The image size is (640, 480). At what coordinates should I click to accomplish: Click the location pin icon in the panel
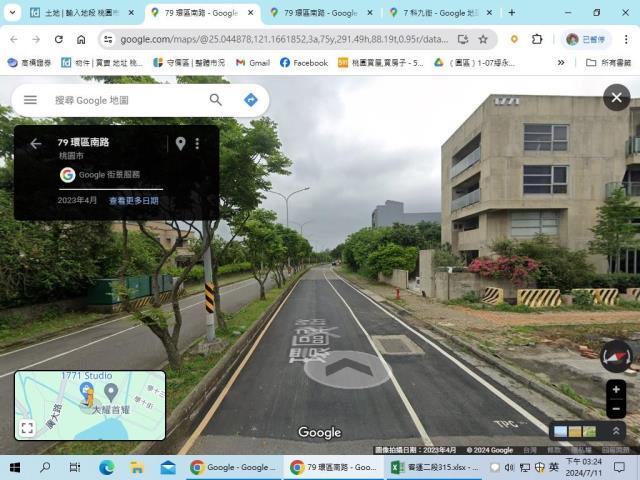point(180,143)
